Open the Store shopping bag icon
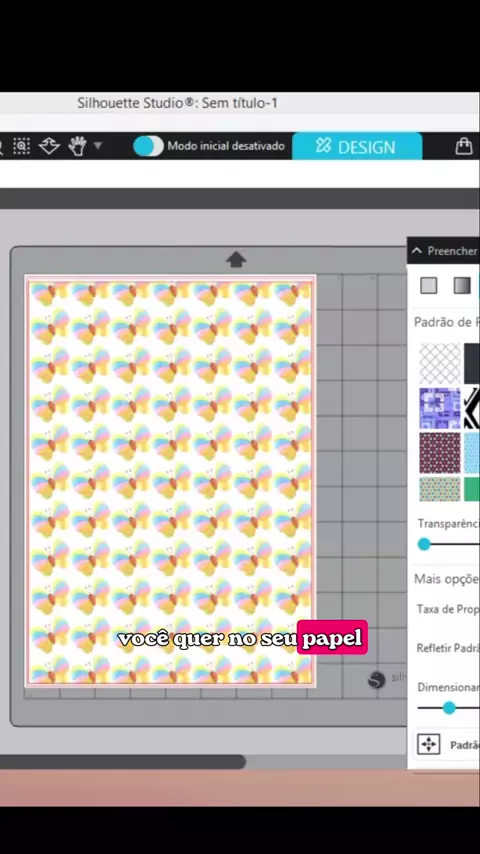The width and height of the screenshot is (480, 854). (x=464, y=146)
